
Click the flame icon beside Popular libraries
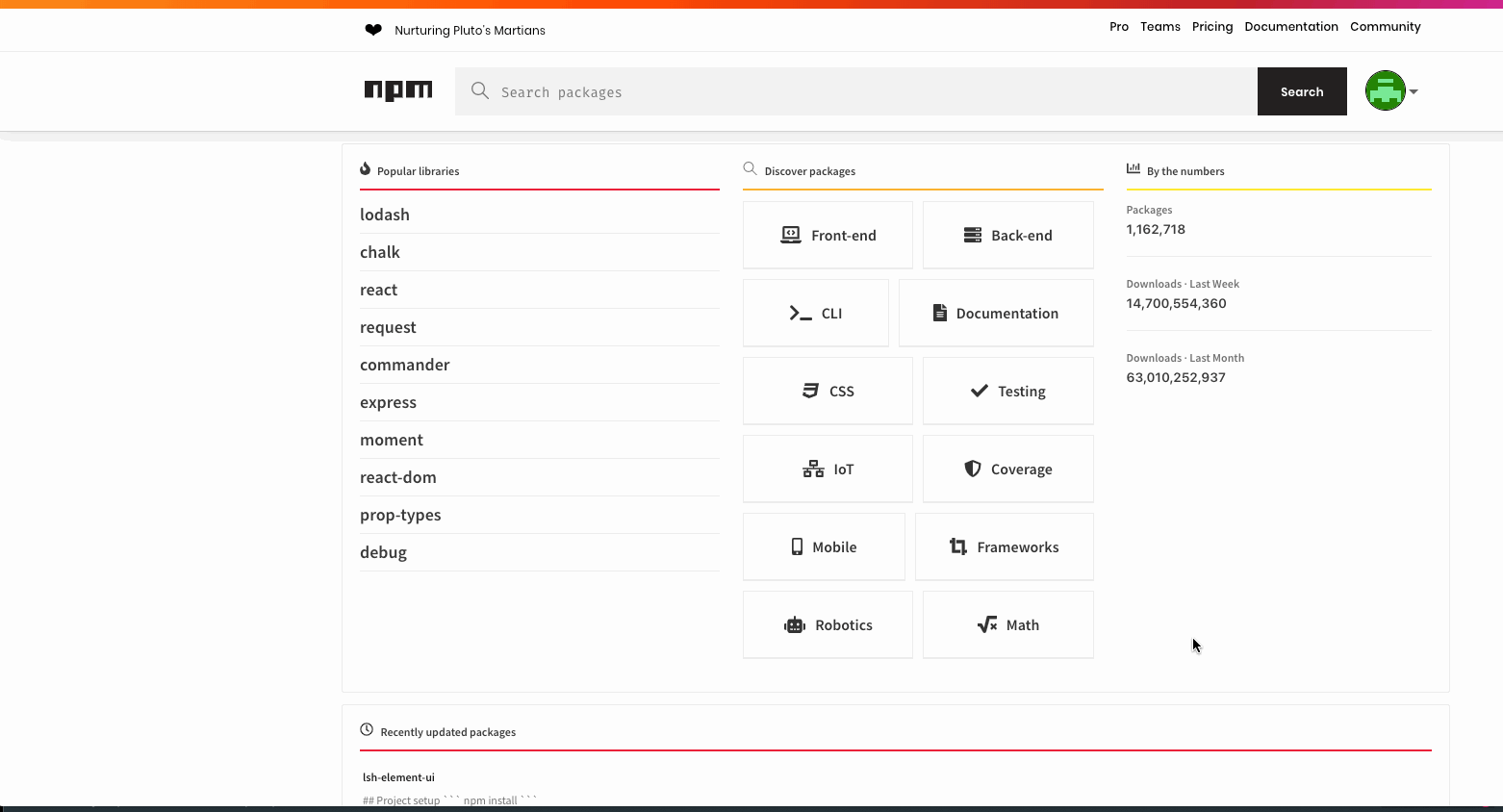366,169
